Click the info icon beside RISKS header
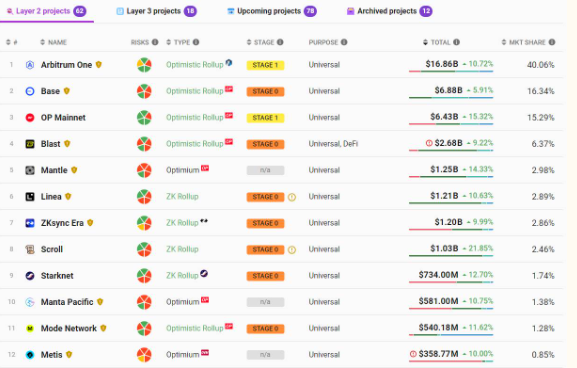This screenshot has height=368, width=577. tap(155, 42)
